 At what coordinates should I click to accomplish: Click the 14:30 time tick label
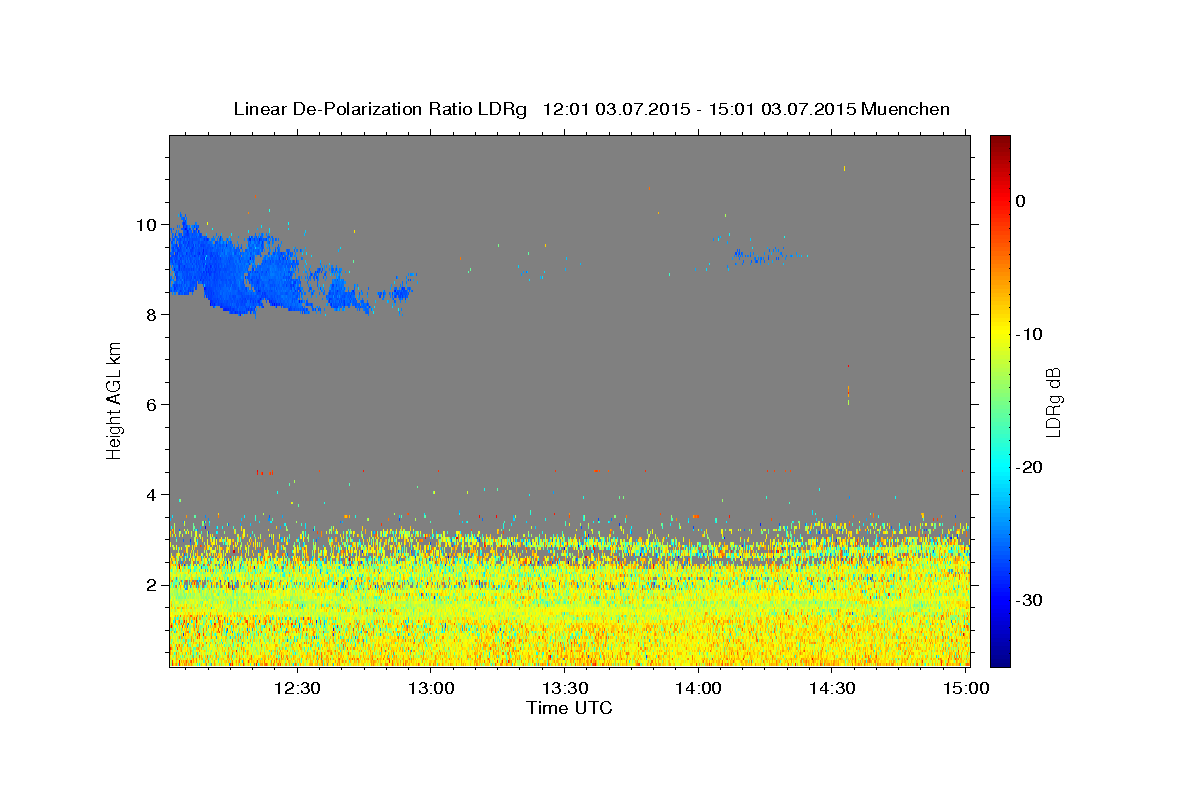(x=831, y=688)
